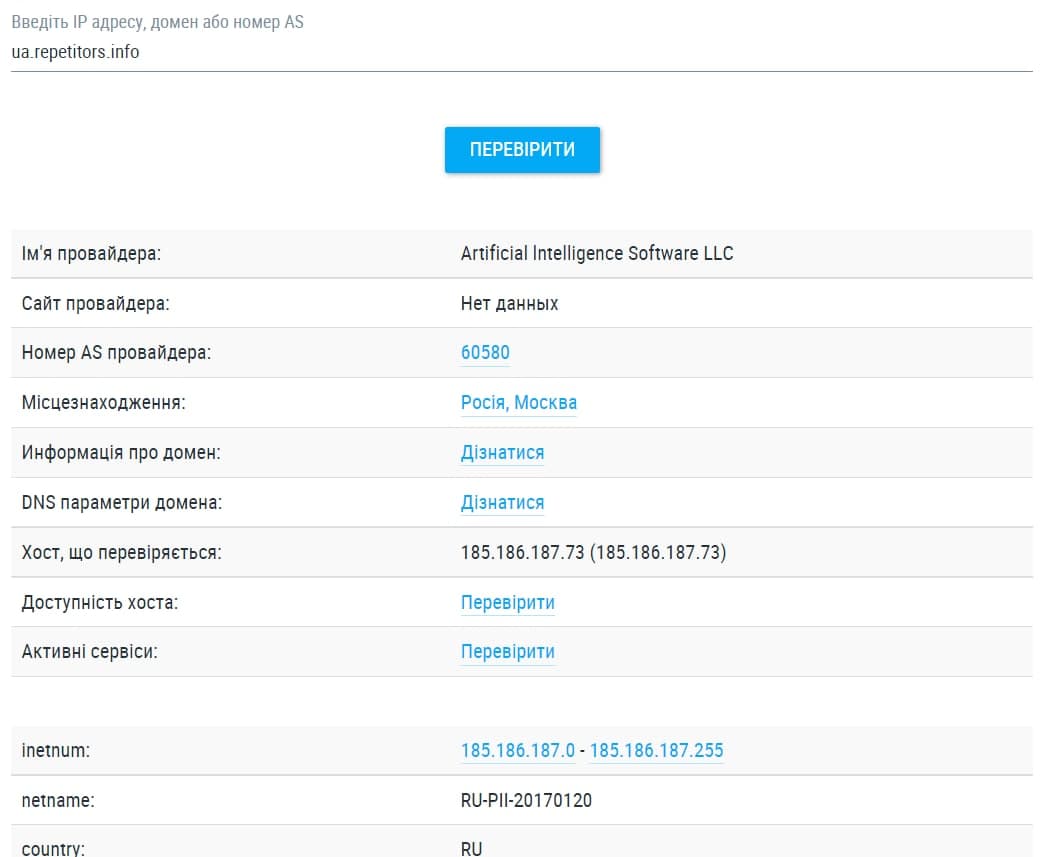Click the netname value RU-PII-20170120

526,800
